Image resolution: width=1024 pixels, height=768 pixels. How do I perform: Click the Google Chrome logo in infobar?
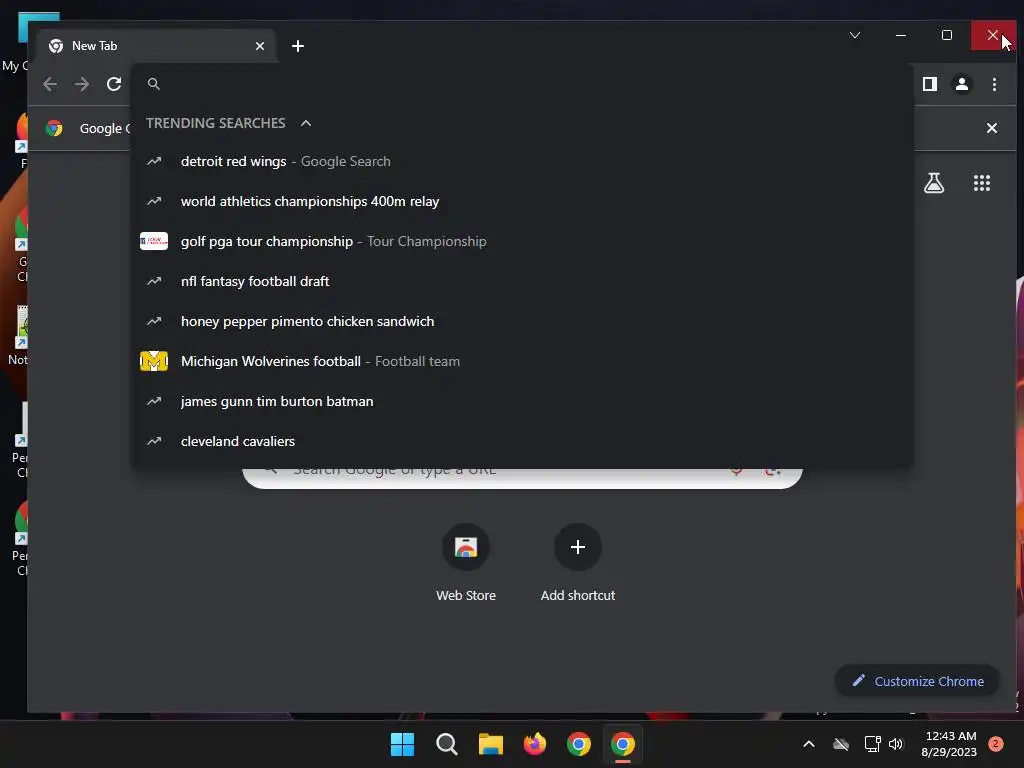[54, 128]
